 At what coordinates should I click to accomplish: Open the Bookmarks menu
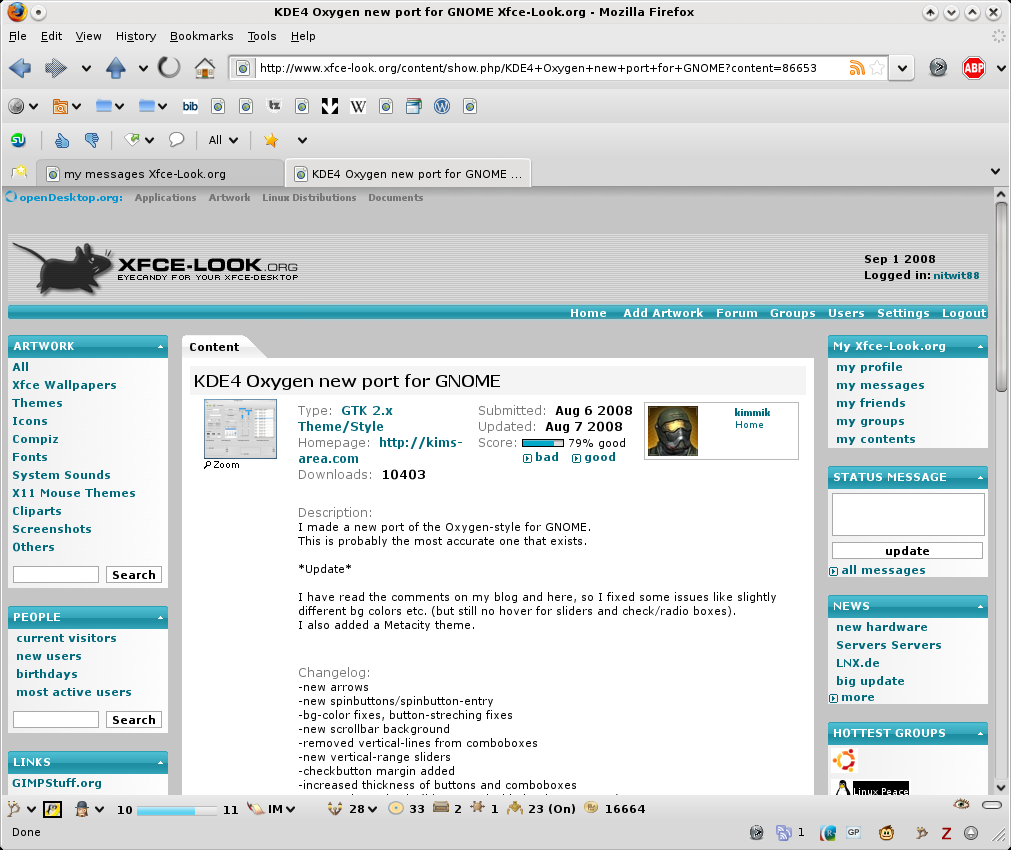(x=201, y=36)
